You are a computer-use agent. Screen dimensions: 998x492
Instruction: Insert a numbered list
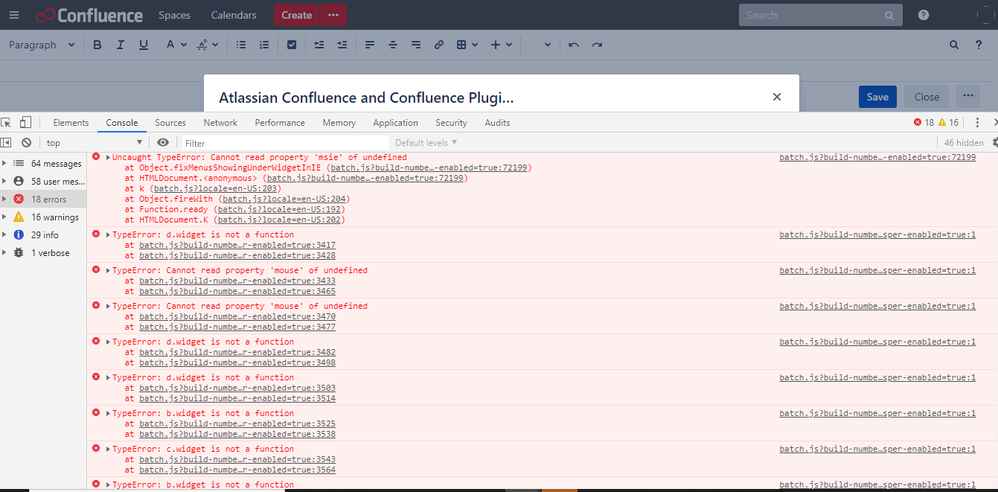pos(264,45)
